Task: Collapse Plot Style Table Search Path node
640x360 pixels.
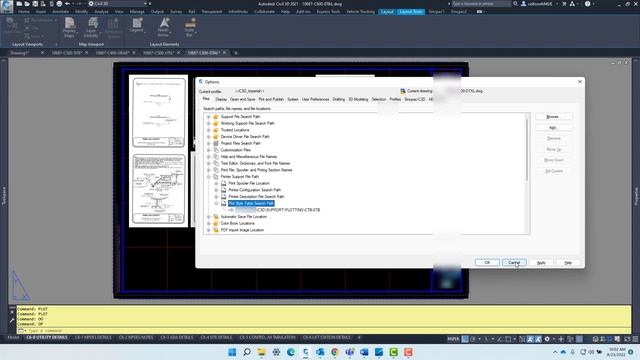Action: tap(216, 203)
